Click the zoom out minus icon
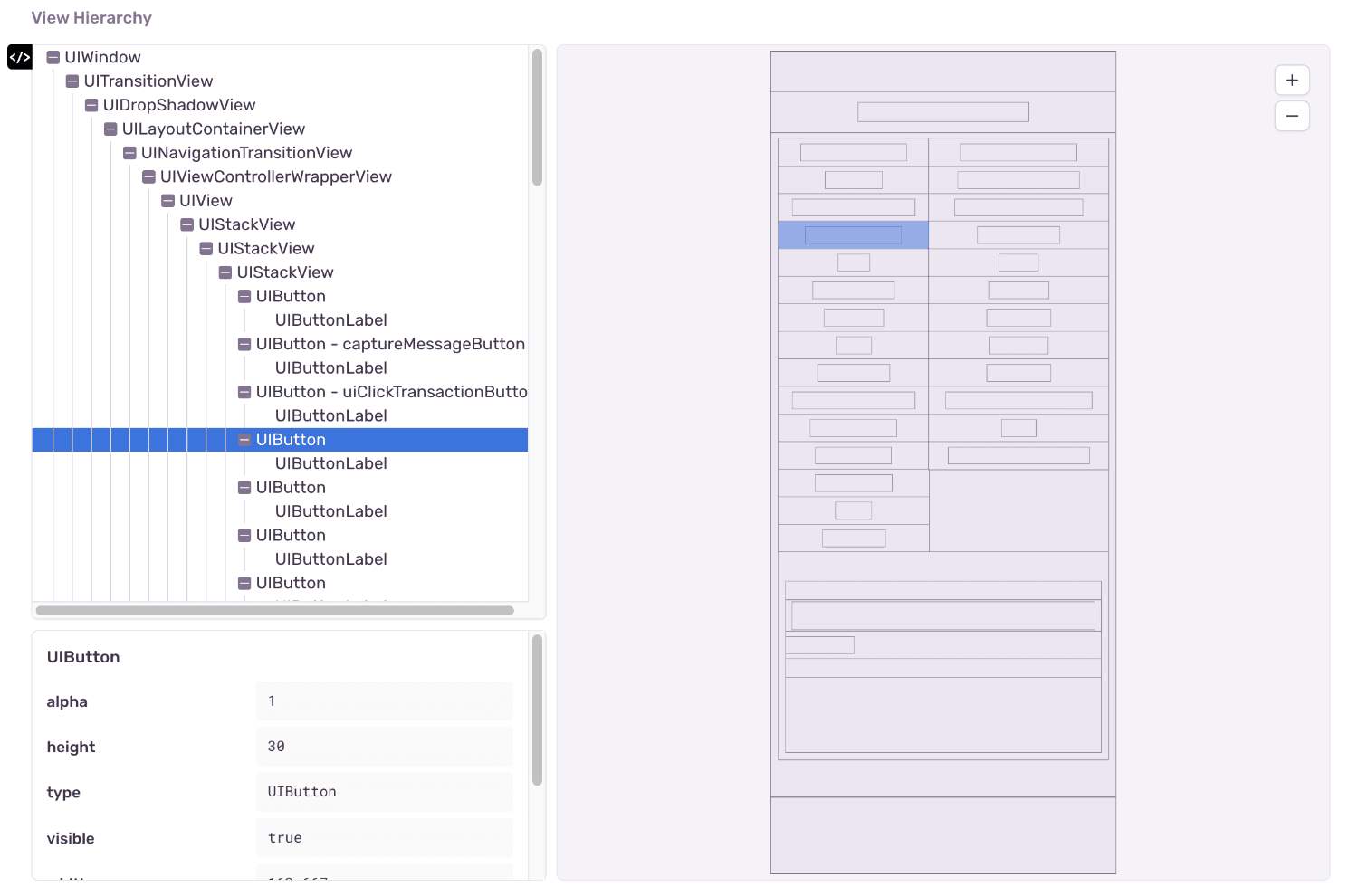 click(x=1292, y=116)
